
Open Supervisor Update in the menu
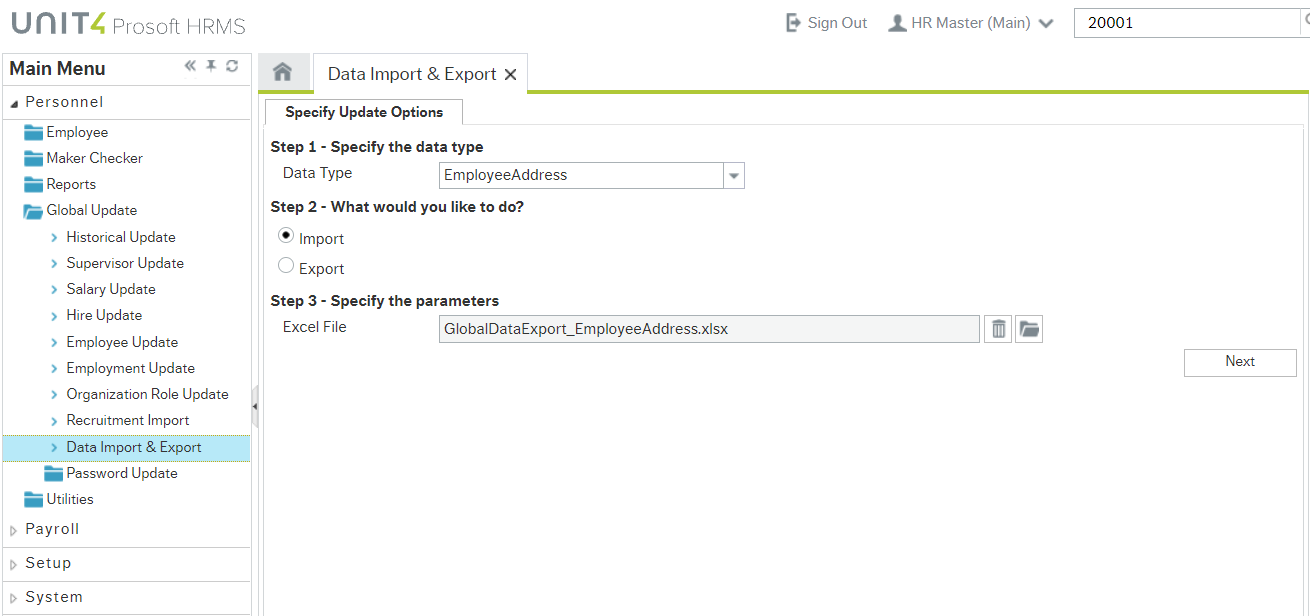pyautogui.click(x=125, y=263)
